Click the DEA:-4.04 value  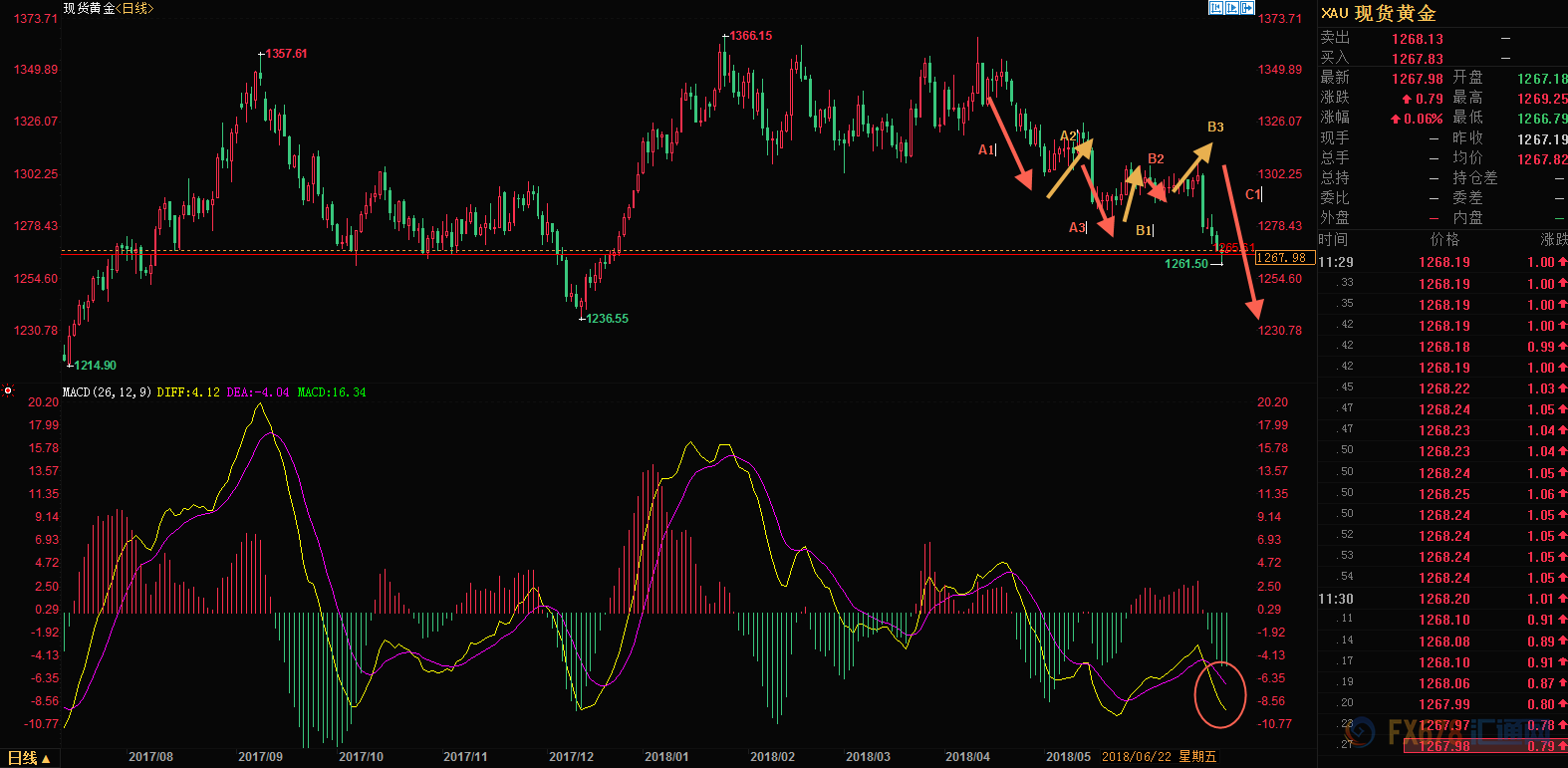258,392
